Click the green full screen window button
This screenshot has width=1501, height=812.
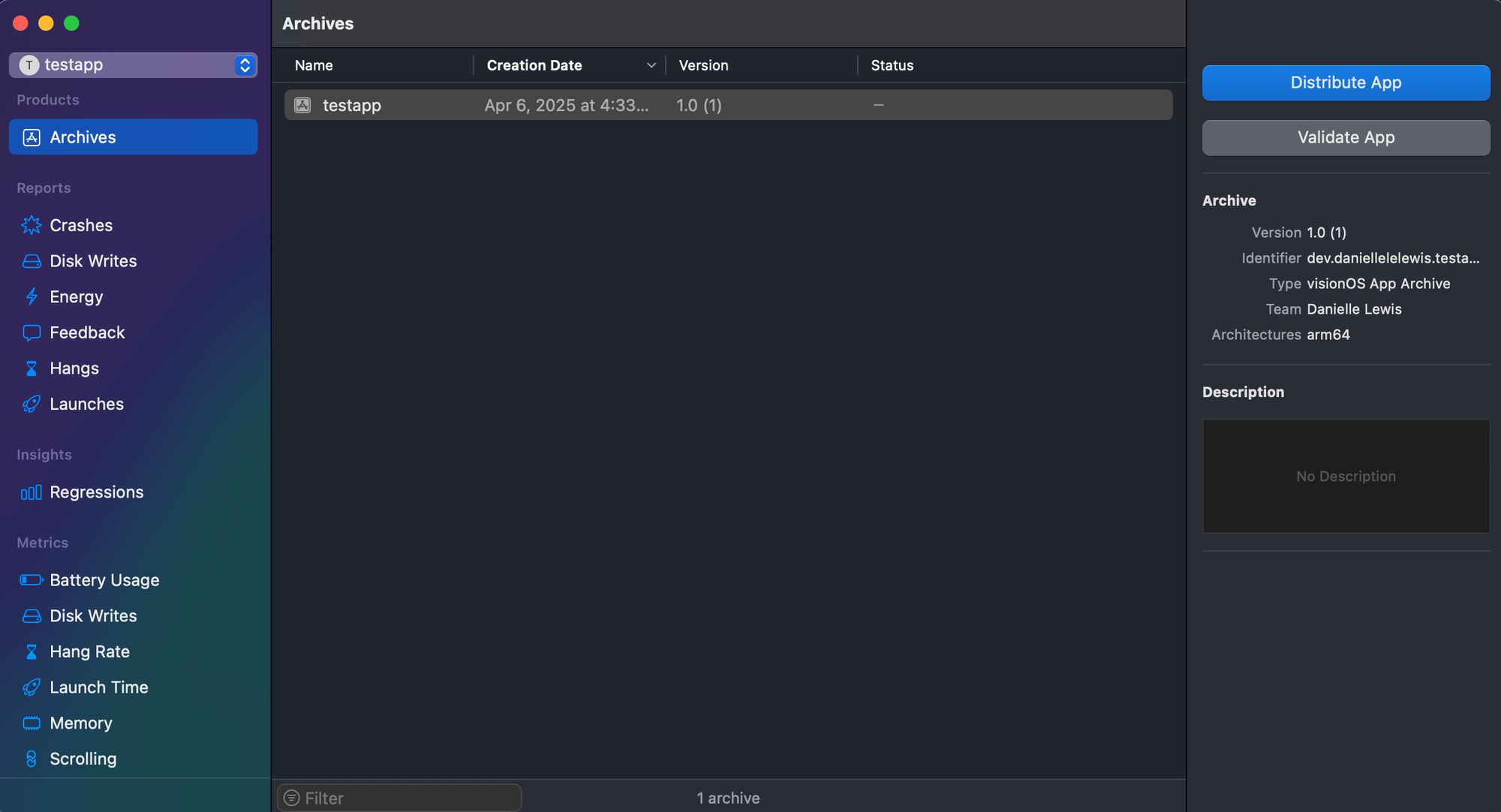pos(71,23)
